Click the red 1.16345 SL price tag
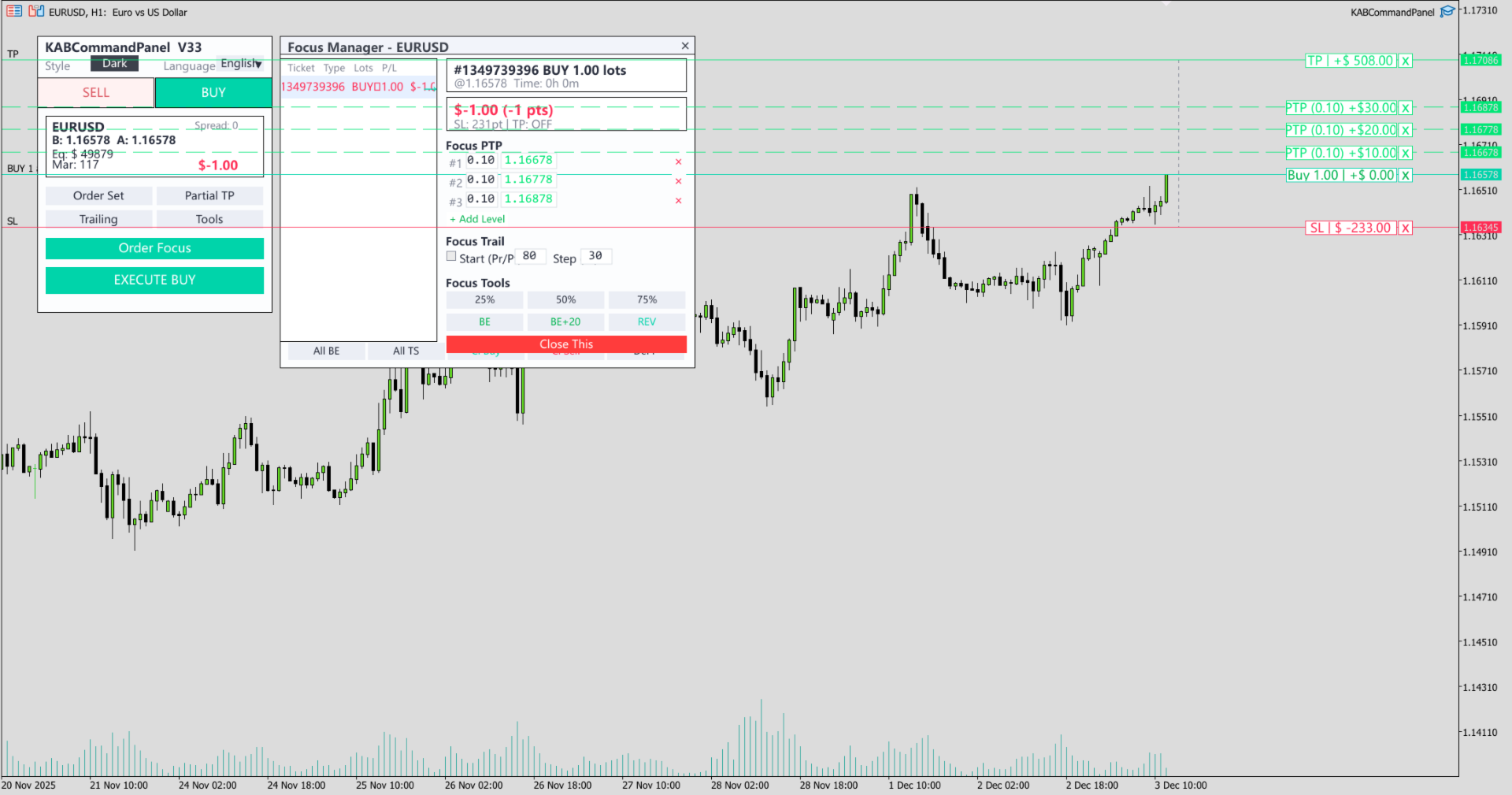Image resolution: width=1512 pixels, height=795 pixels. [1480, 228]
